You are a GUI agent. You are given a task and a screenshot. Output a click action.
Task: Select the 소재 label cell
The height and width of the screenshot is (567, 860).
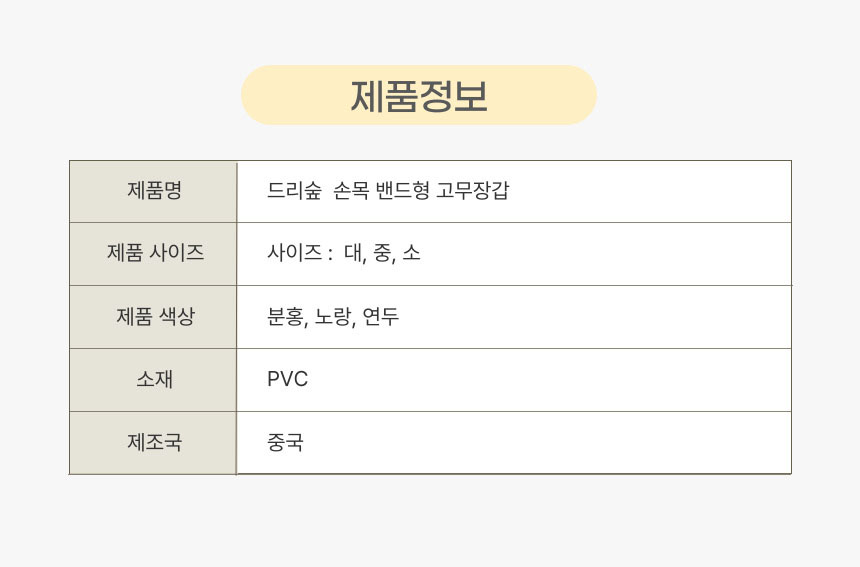point(154,379)
